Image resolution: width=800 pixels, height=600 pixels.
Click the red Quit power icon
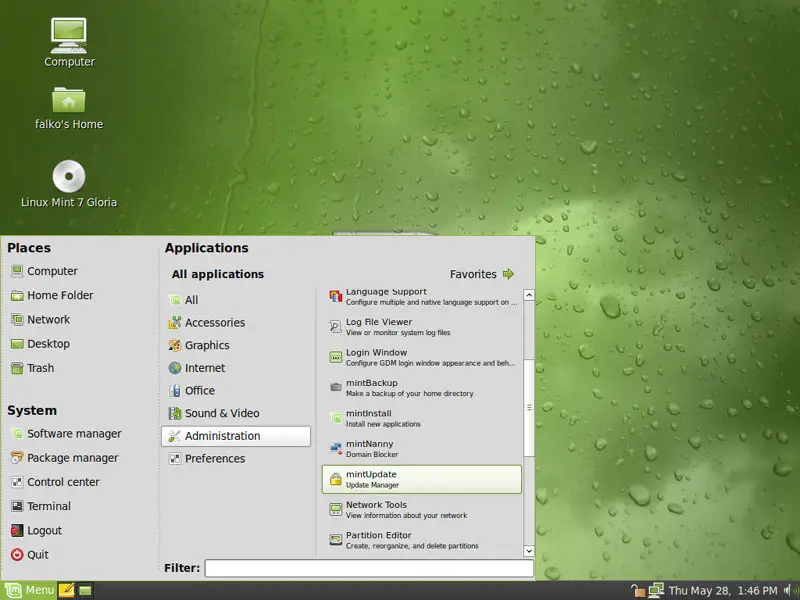[17, 555]
